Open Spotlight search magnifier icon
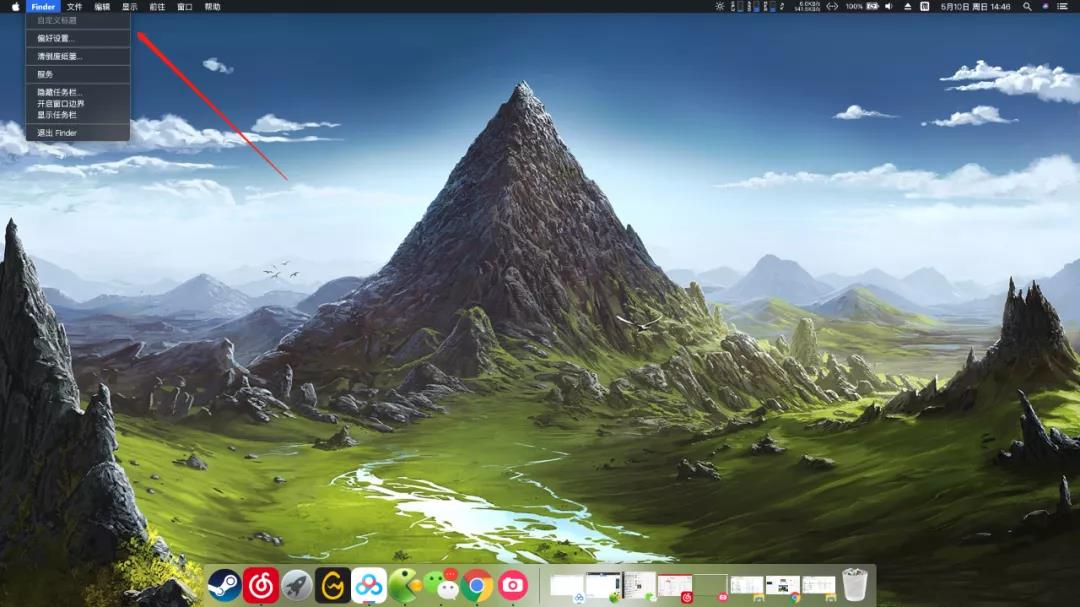This screenshot has width=1080, height=607. click(1027, 6)
